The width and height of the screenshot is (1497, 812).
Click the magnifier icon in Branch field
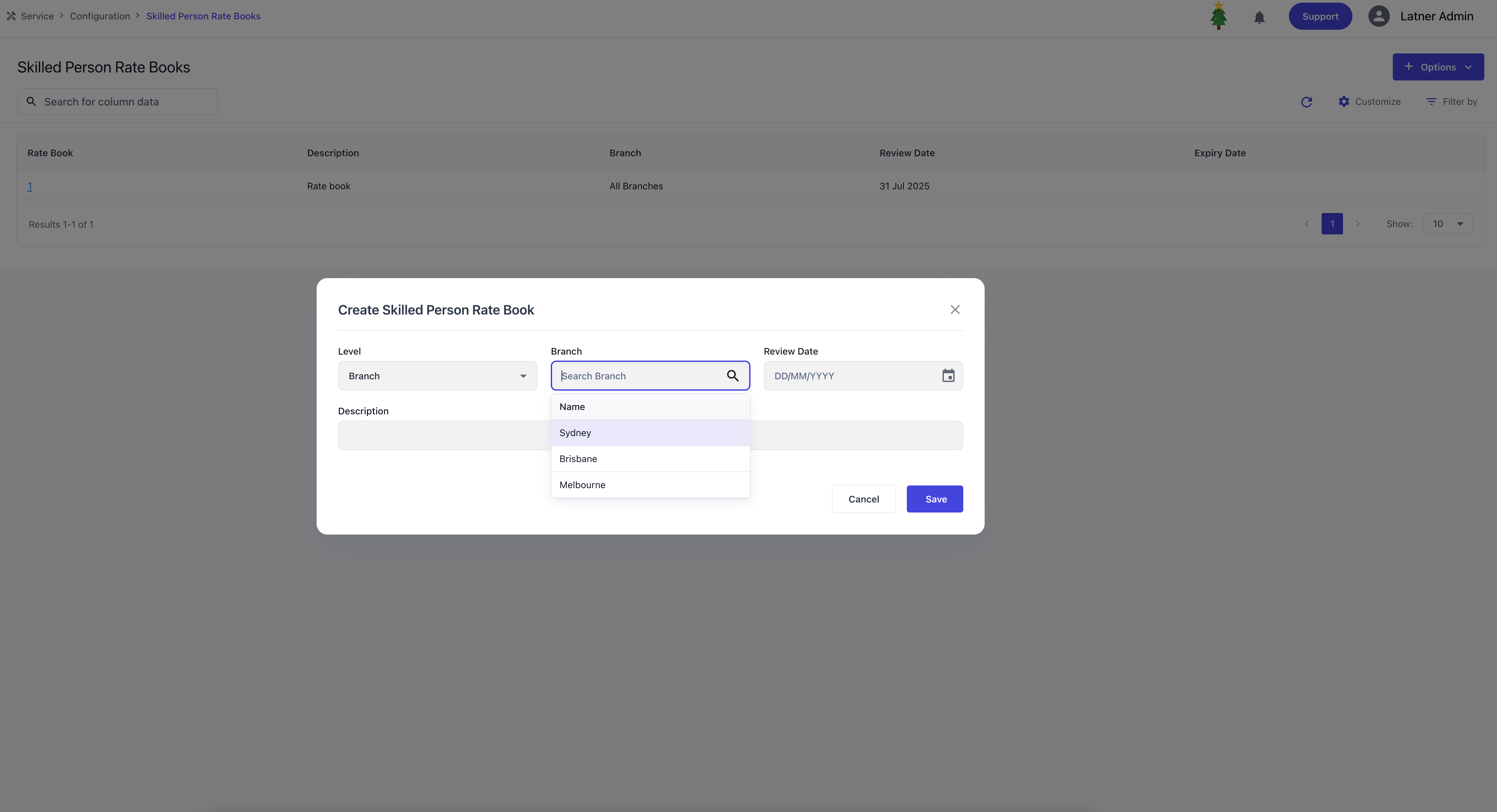pyautogui.click(x=732, y=376)
